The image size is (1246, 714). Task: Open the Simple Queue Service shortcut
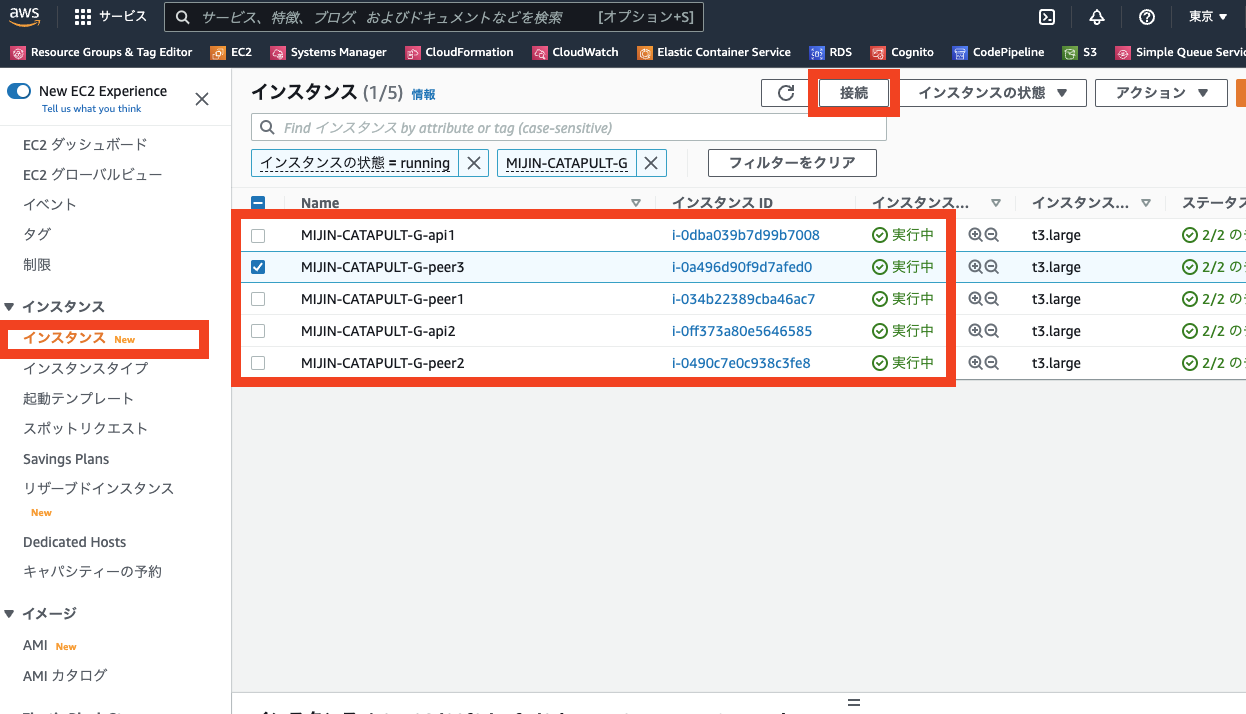(x=1181, y=52)
